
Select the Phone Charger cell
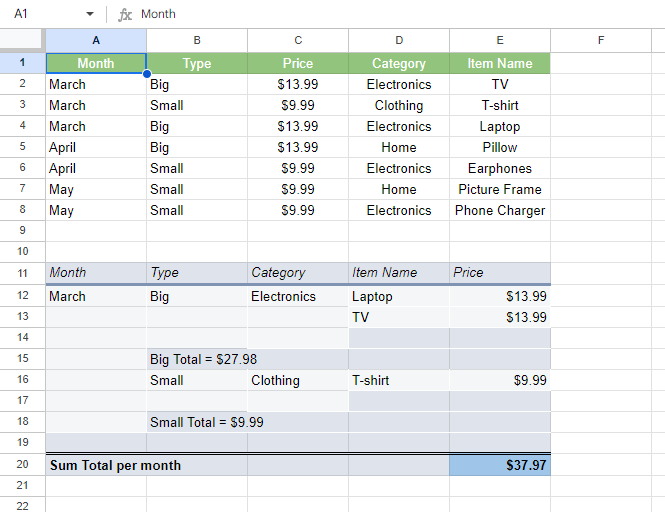pos(500,210)
